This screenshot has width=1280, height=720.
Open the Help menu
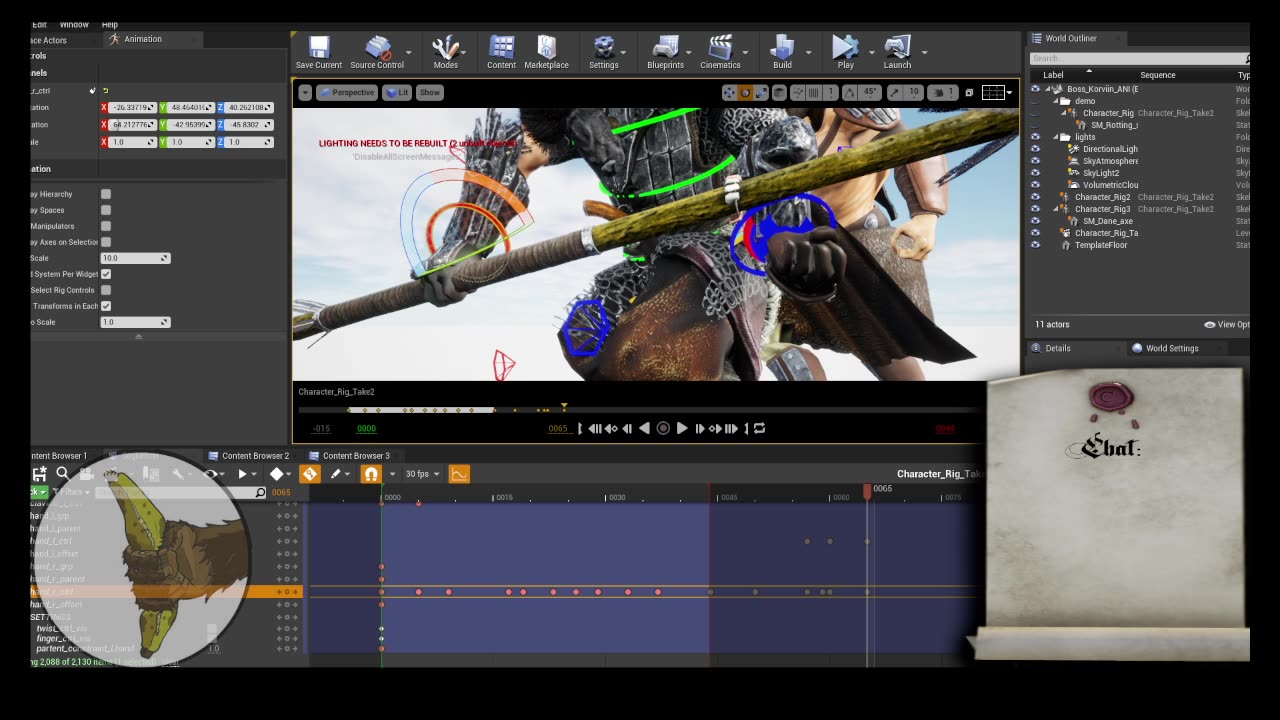point(110,24)
